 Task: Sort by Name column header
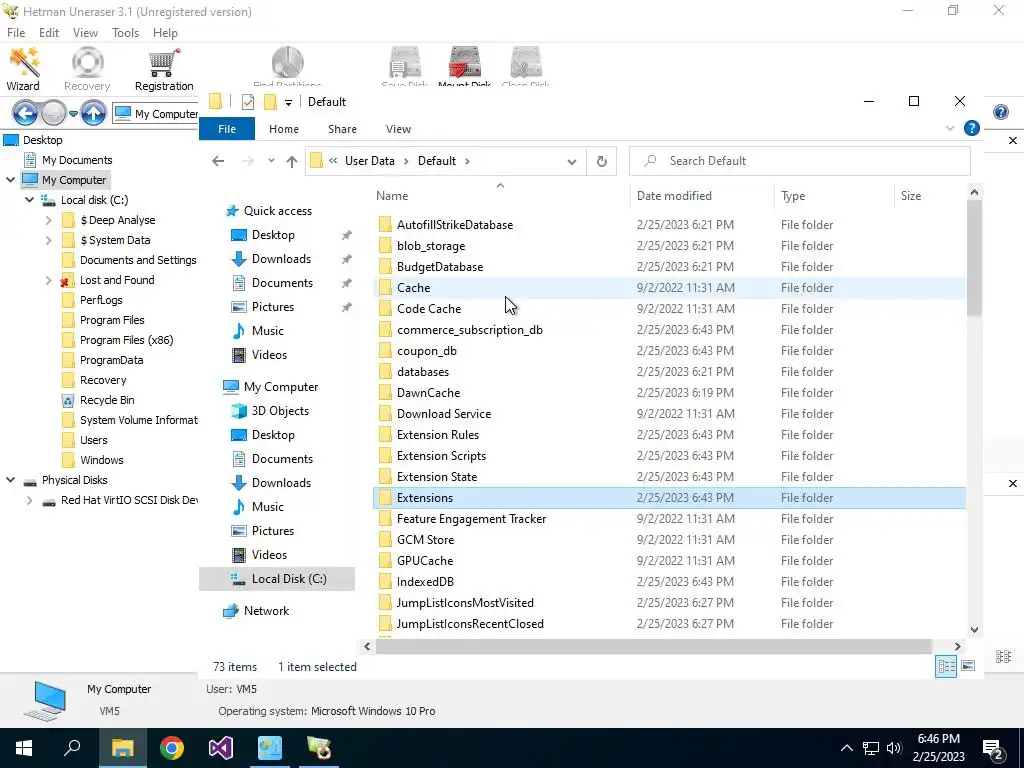coord(500,196)
